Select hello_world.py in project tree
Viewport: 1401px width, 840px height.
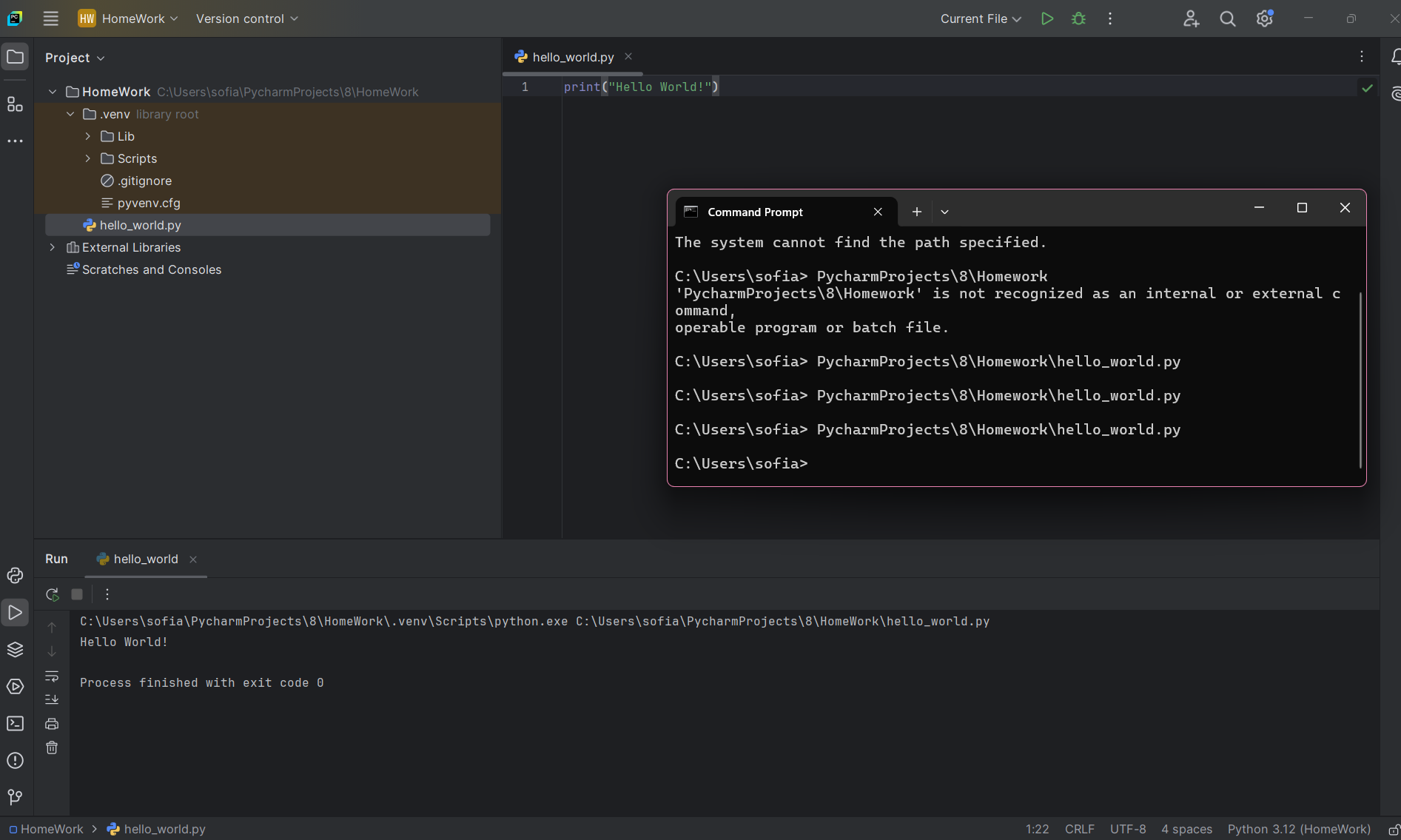pos(267,225)
